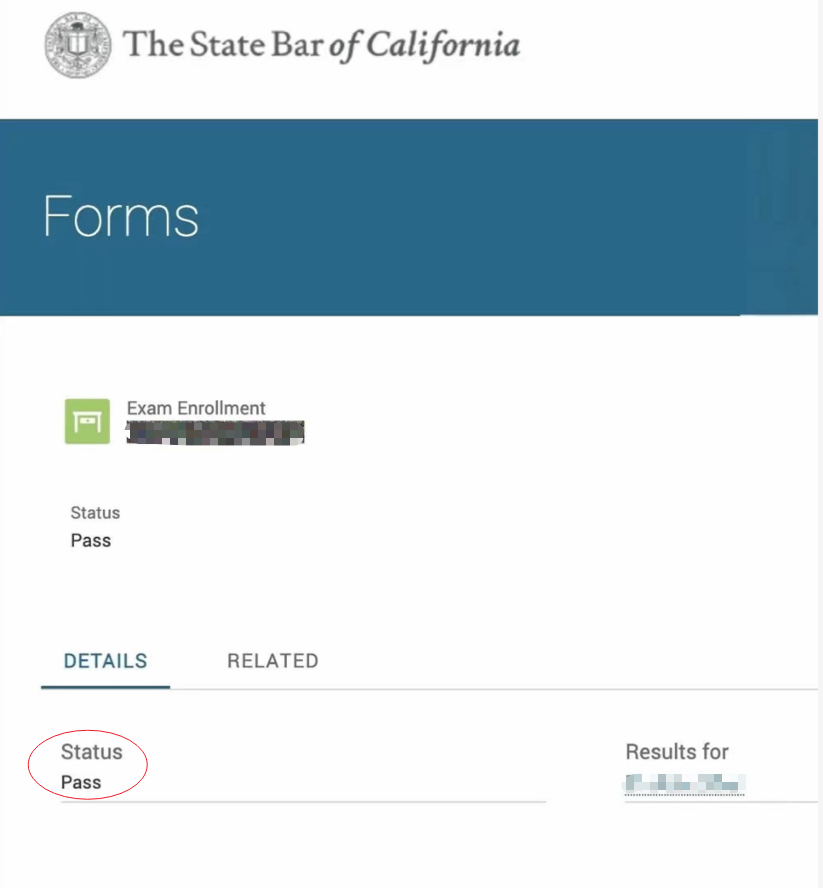Screen dimensions: 823x888
Task: Open the blurred "Results for" link
Action: click(686, 782)
